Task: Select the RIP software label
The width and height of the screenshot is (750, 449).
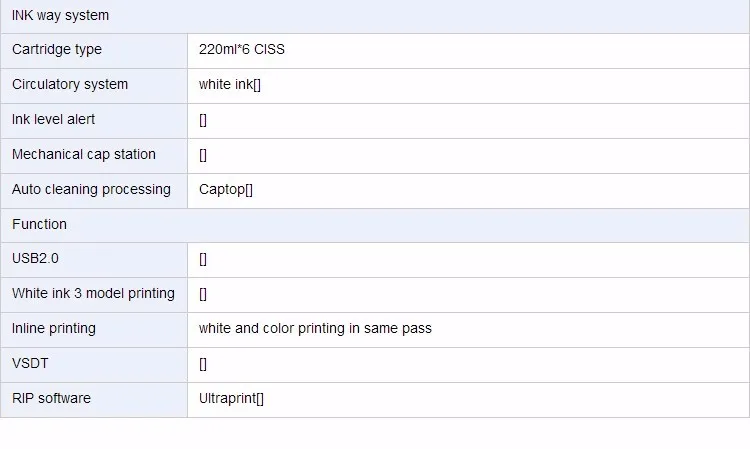Action: coord(51,399)
